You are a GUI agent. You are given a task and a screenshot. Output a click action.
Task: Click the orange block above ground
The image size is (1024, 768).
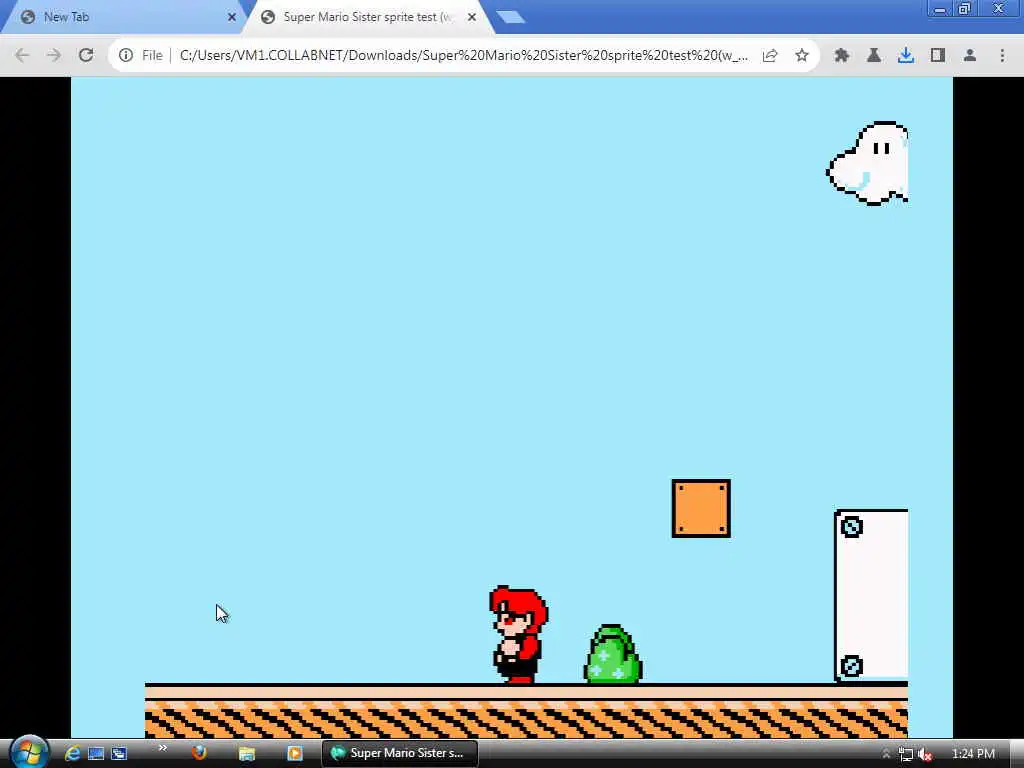coord(701,508)
